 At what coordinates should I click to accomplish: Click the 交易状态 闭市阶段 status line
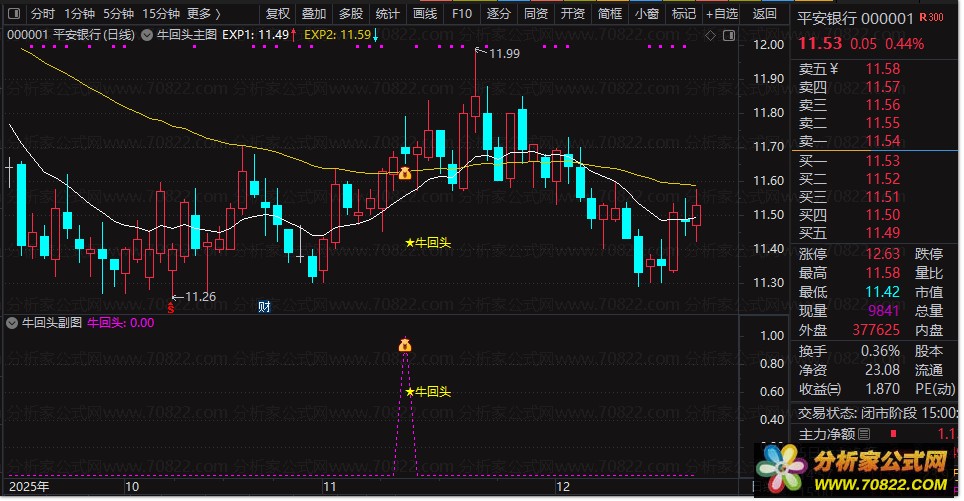coord(877,412)
